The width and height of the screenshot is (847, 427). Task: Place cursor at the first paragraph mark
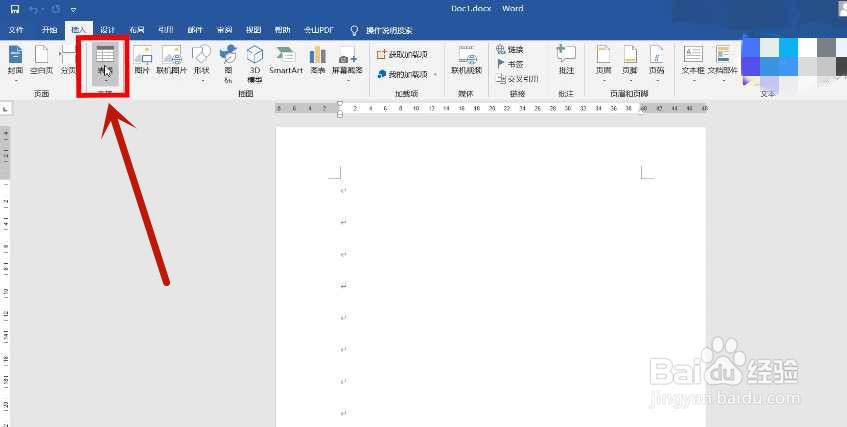(x=343, y=190)
